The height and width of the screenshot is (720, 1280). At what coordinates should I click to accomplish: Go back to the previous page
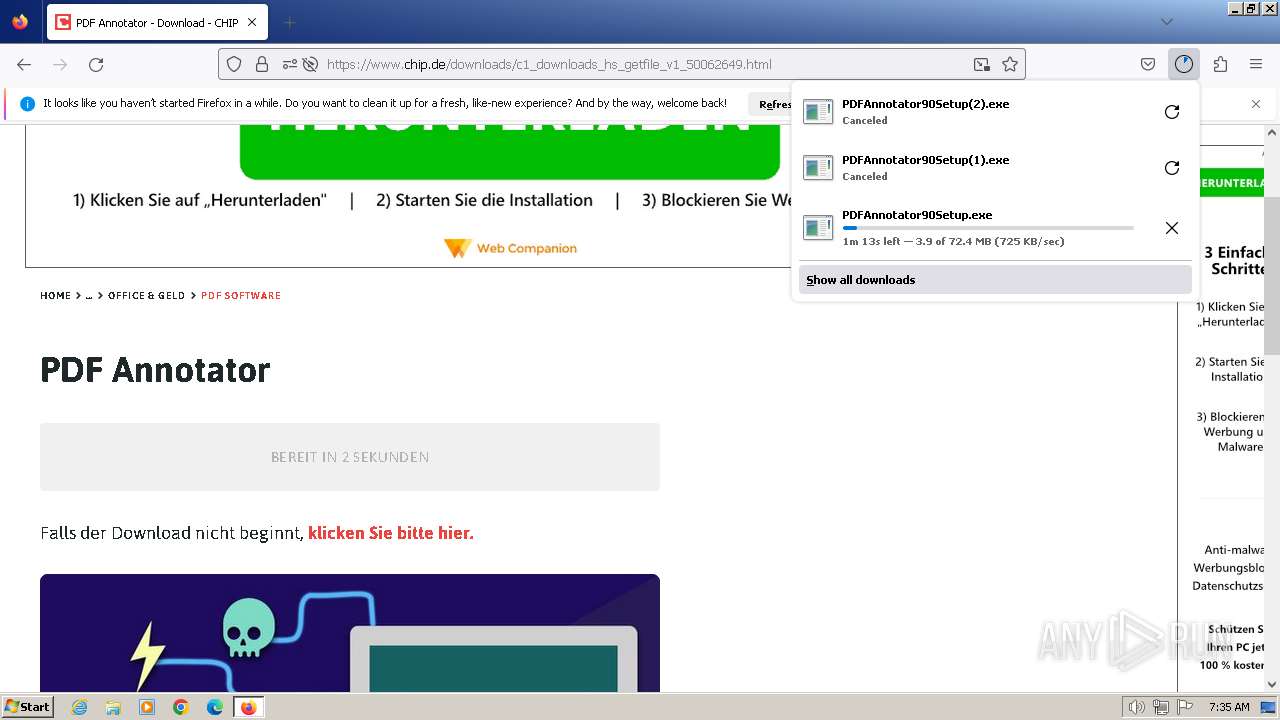pyautogui.click(x=24, y=64)
